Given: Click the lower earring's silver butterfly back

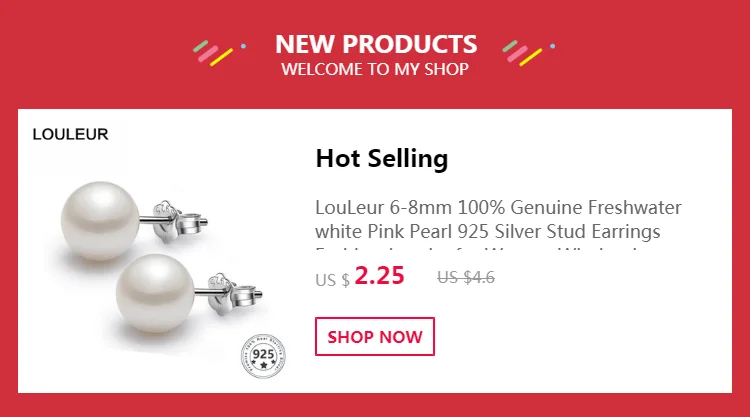Looking at the screenshot, I should [x=232, y=292].
